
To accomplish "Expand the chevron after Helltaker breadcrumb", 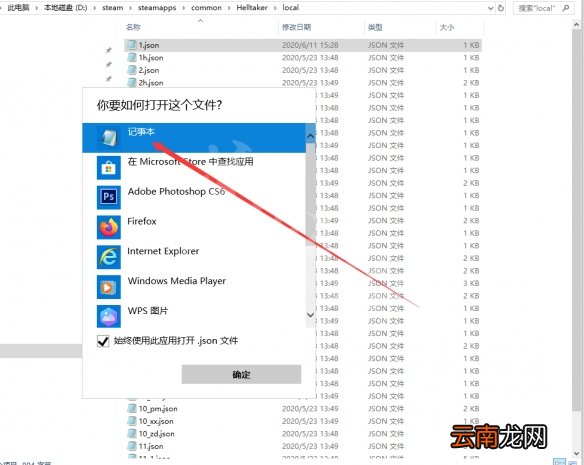I will pyautogui.click(x=275, y=8).
